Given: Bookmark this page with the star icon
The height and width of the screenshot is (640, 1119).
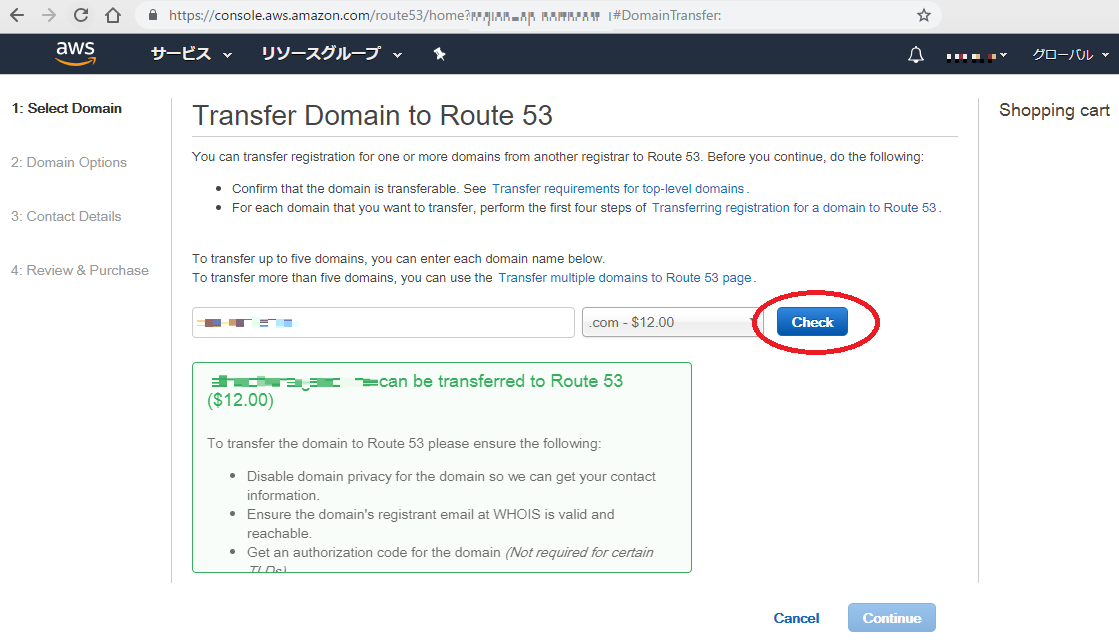Looking at the screenshot, I should (923, 15).
